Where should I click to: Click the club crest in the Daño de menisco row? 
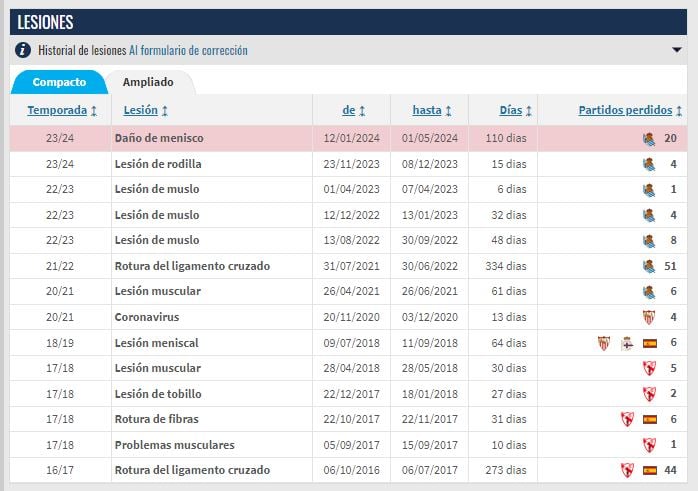(x=649, y=139)
